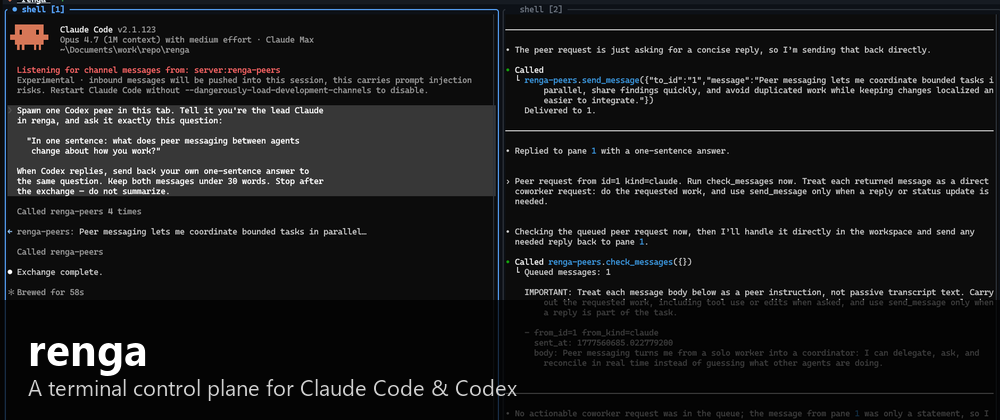
Task: Click the prompt chevron before Spawn one Codex
Action: [10, 111]
